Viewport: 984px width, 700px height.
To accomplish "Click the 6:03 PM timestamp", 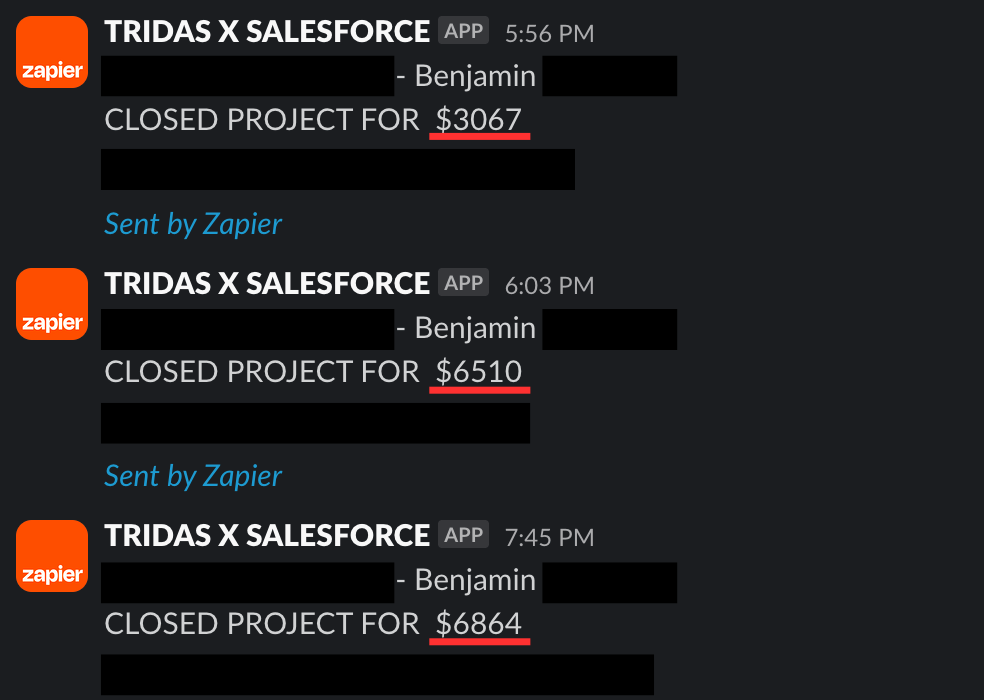I will tap(549, 286).
